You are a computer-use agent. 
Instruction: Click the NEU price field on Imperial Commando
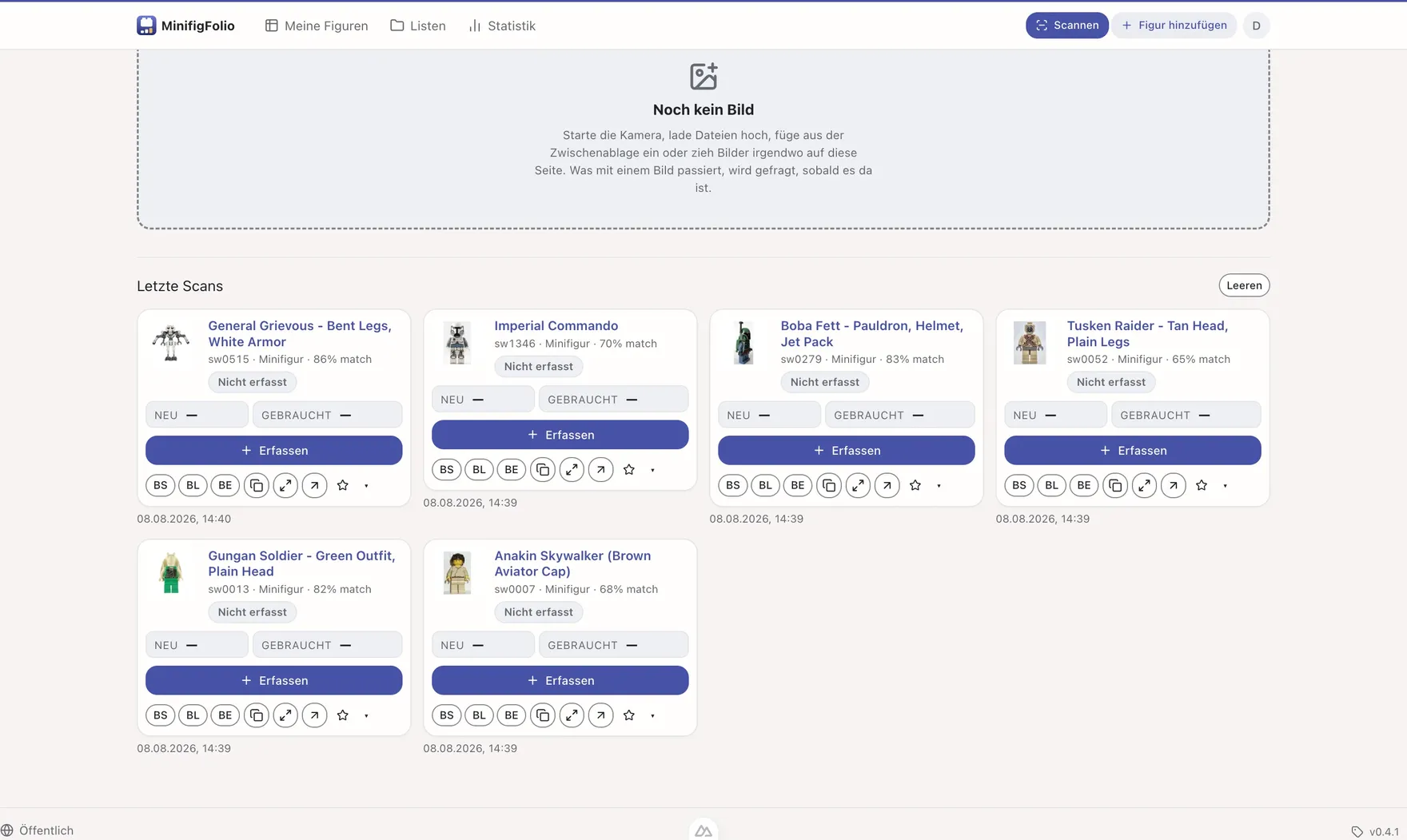click(483, 399)
